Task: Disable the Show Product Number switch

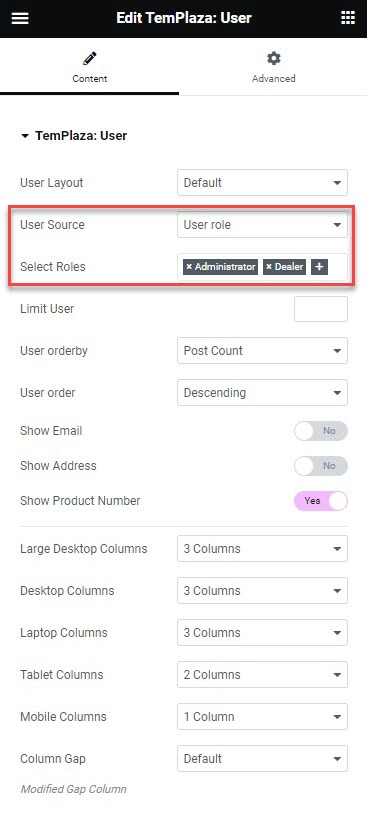Action: pyautogui.click(x=321, y=501)
